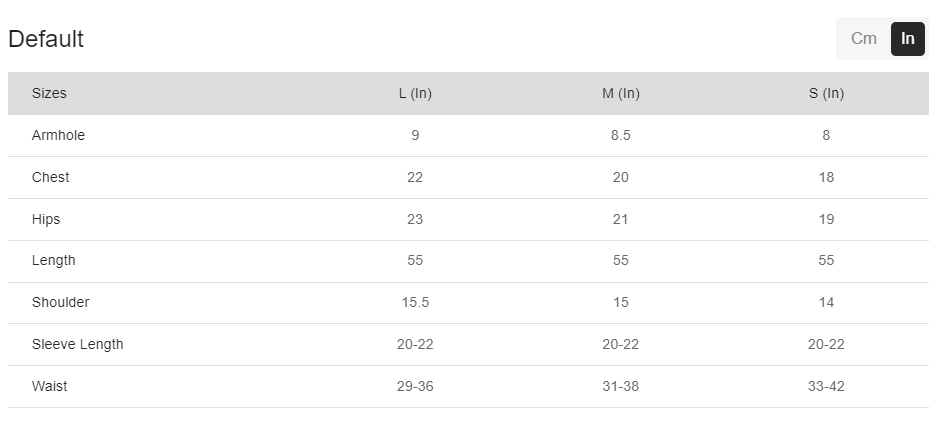Select the S (In) column header
The height and width of the screenshot is (427, 943).
(826, 93)
